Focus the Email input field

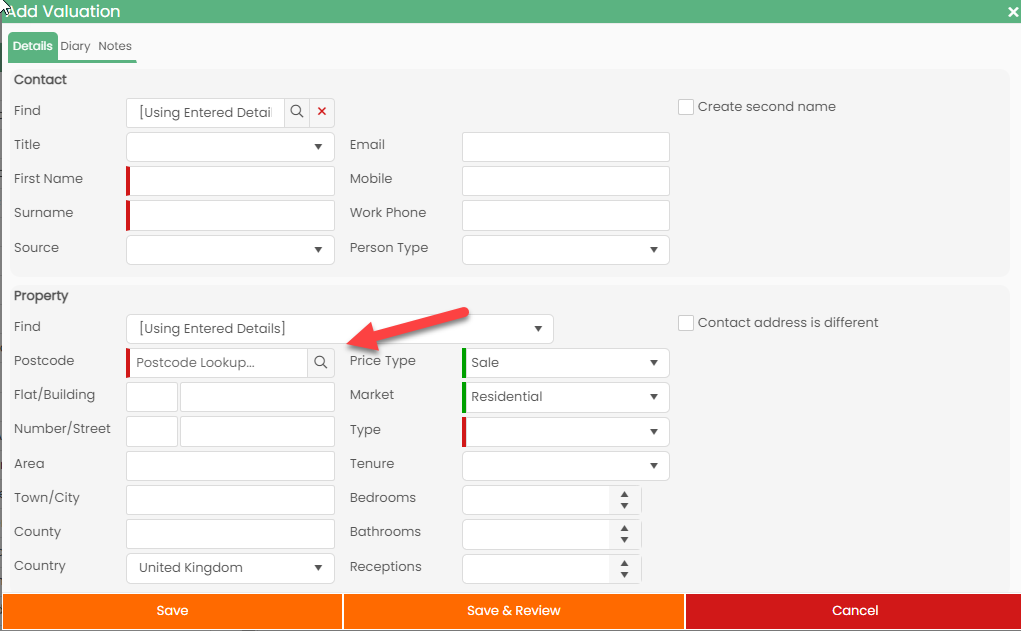click(x=565, y=147)
